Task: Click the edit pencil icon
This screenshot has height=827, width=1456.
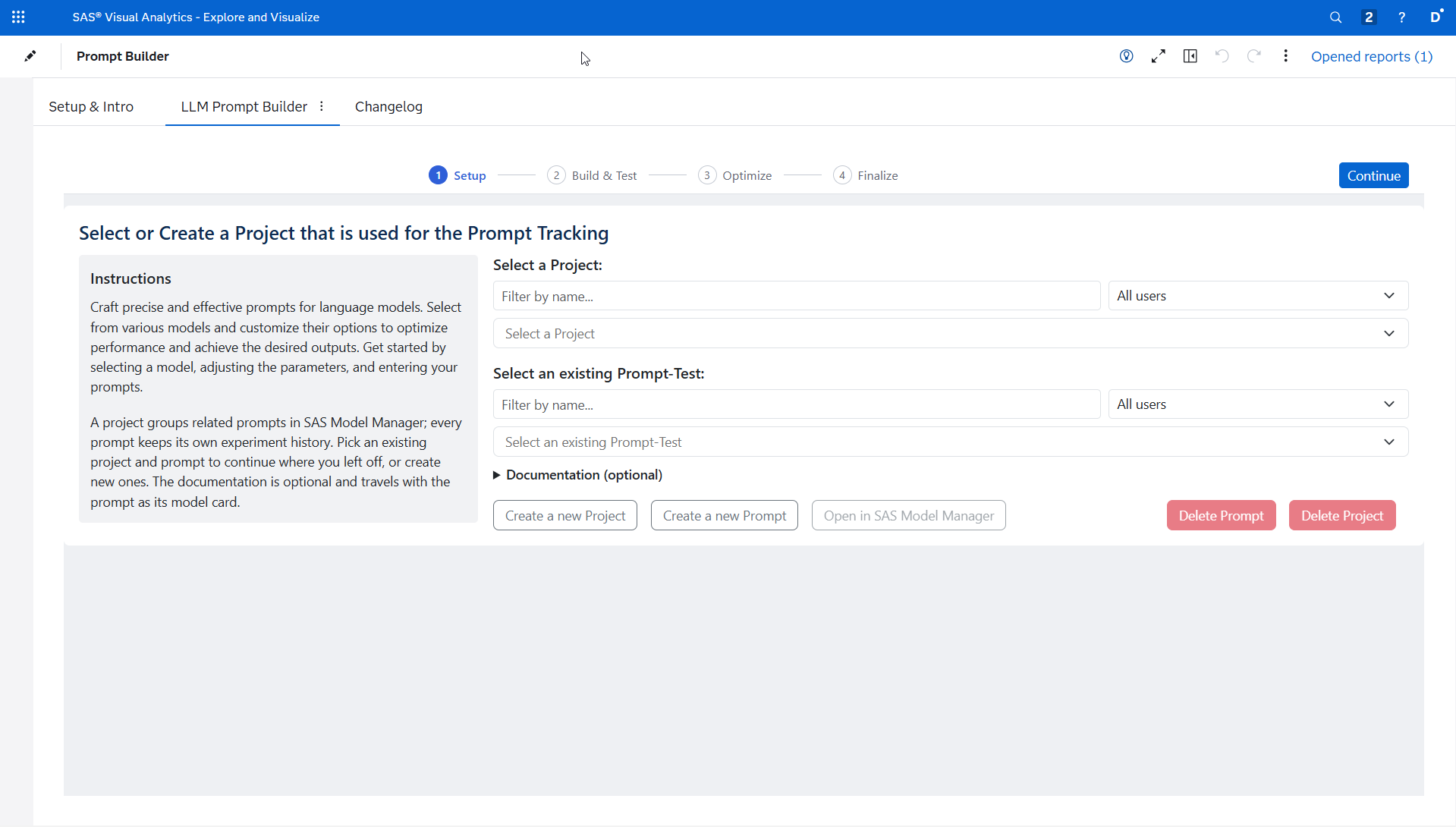Action: click(x=30, y=56)
